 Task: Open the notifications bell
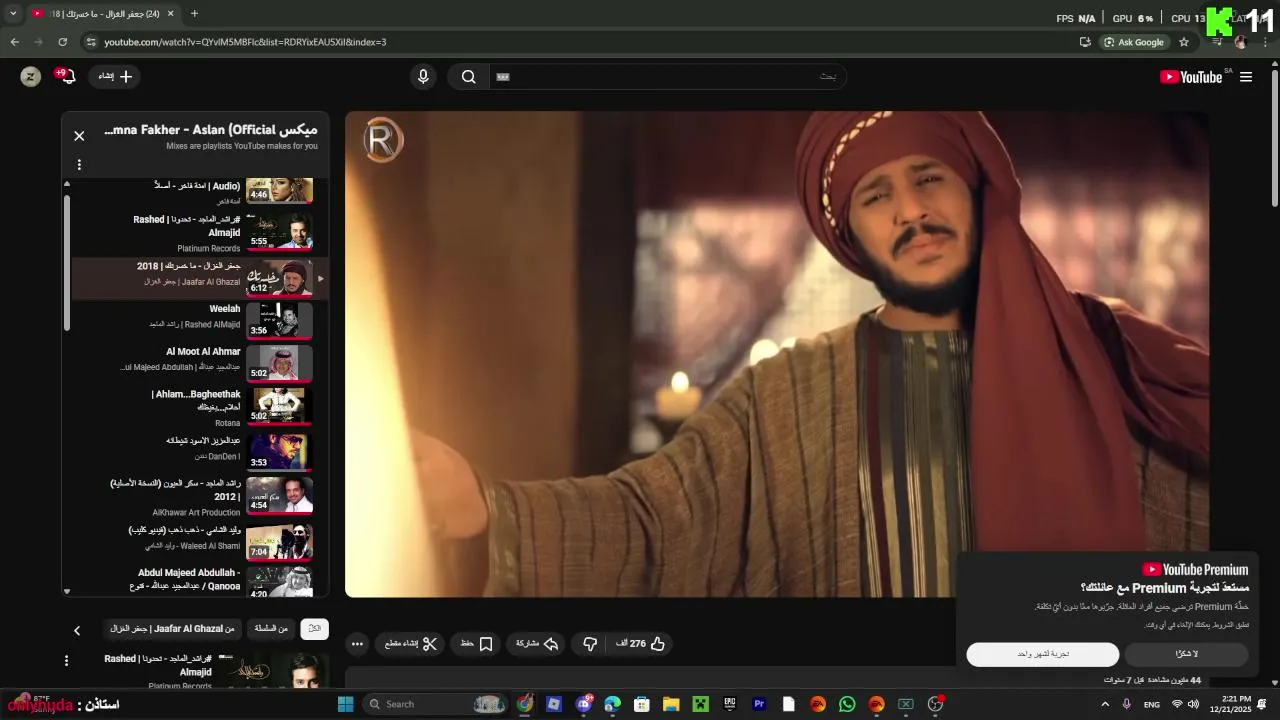66,77
